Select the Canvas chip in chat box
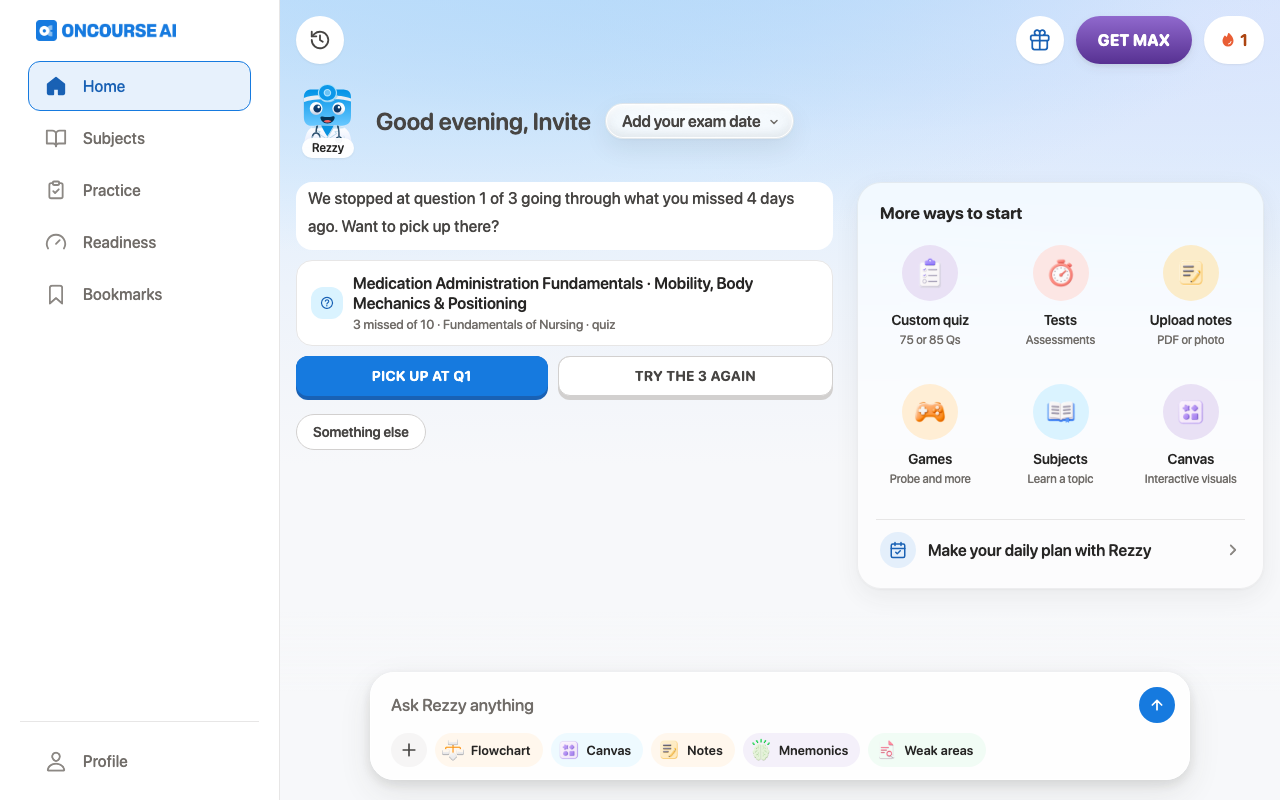The width and height of the screenshot is (1280, 800). point(597,750)
